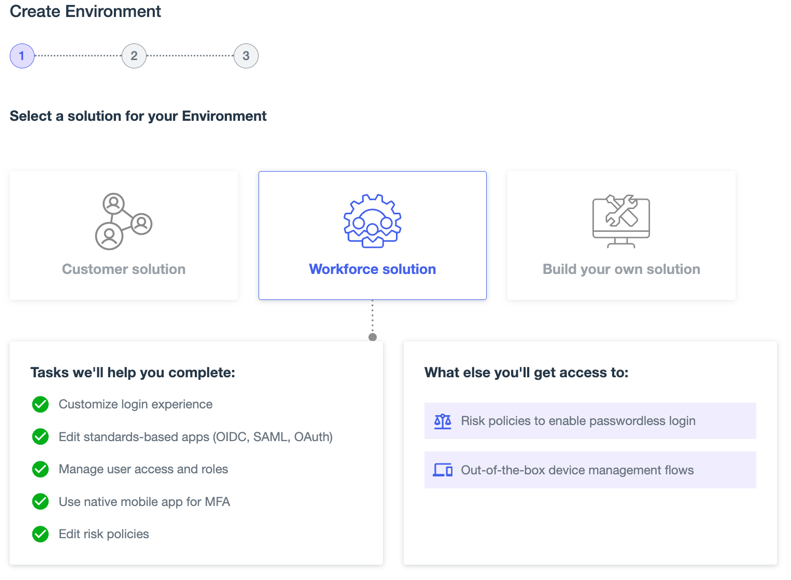This screenshot has height=580, width=791.
Task: Pick Build your own solution option
Action: point(621,269)
